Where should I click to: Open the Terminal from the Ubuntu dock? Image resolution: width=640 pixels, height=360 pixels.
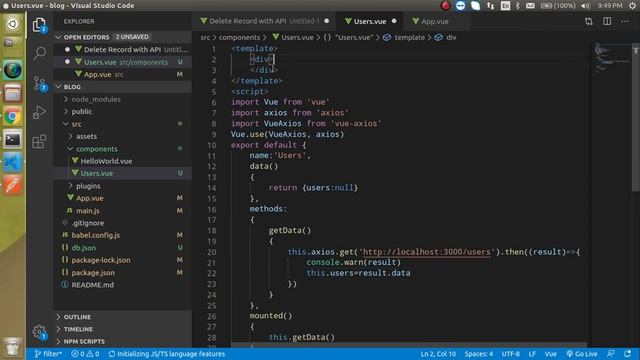tap(13, 140)
